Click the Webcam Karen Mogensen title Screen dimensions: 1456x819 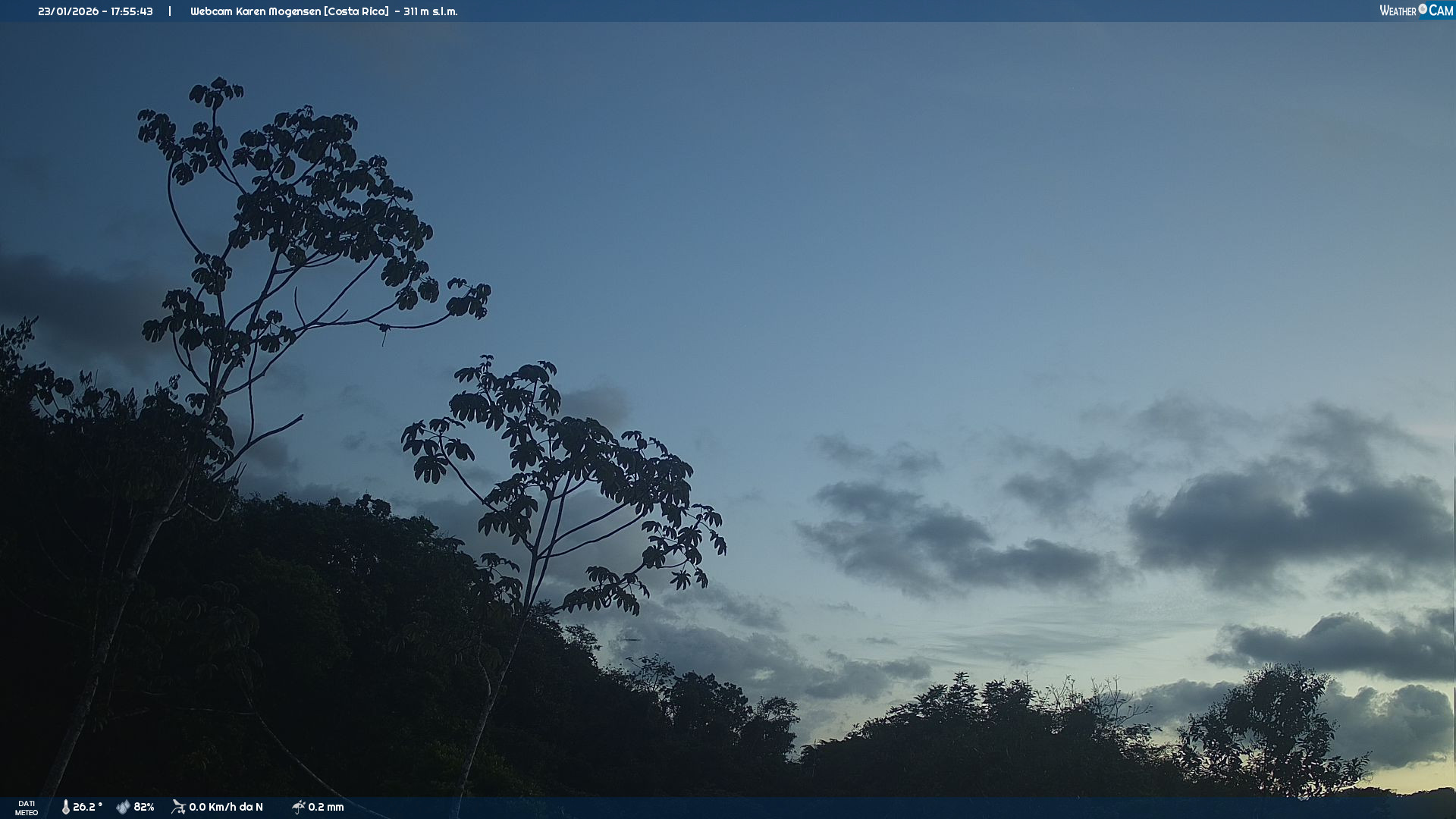254,11
